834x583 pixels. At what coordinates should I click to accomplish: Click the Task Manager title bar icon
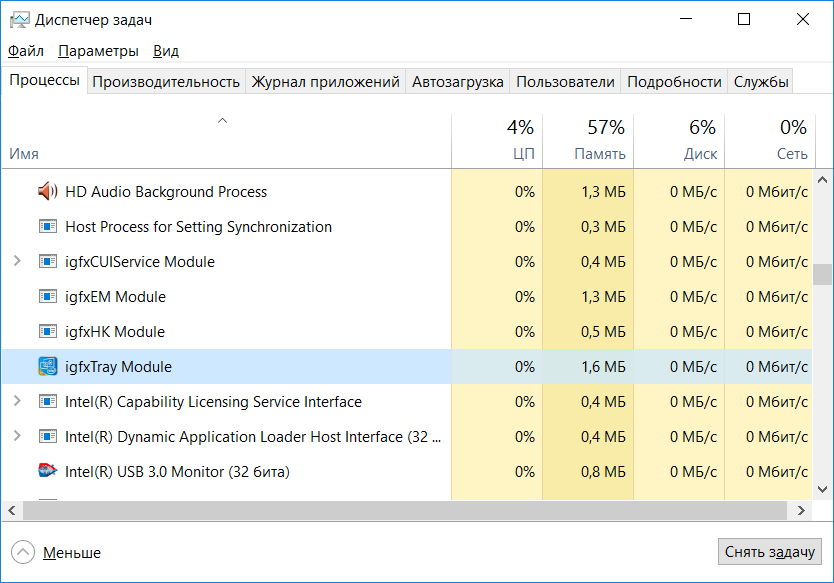tap(19, 19)
